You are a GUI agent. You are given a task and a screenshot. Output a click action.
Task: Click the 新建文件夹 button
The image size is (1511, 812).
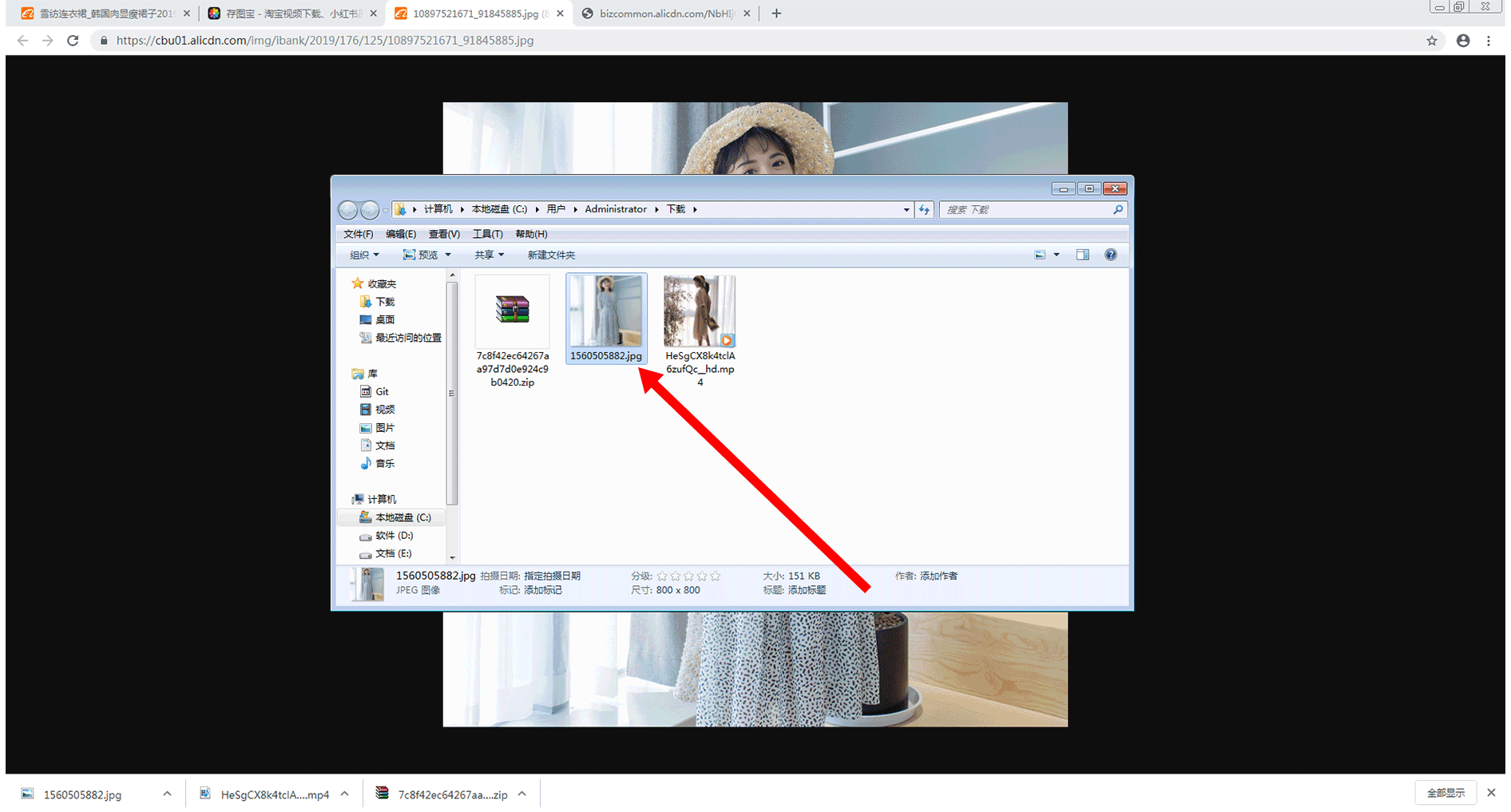point(551,255)
